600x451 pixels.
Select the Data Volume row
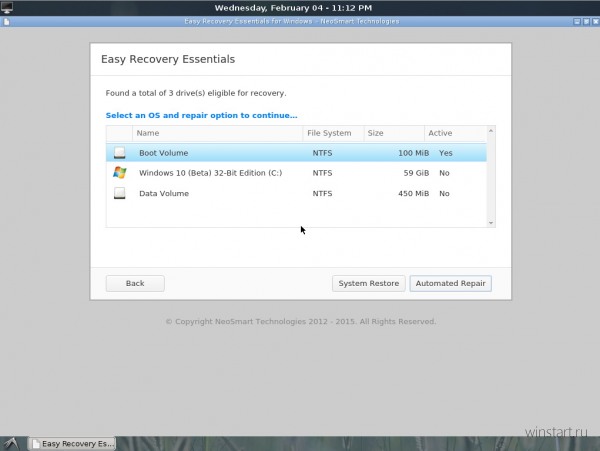pyautogui.click(x=296, y=193)
